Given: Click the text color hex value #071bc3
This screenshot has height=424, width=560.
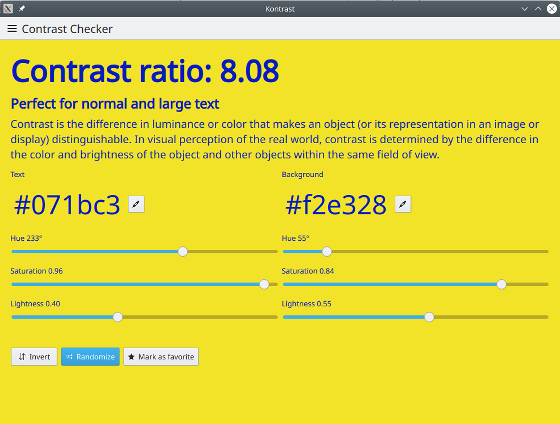Looking at the screenshot, I should click(67, 205).
